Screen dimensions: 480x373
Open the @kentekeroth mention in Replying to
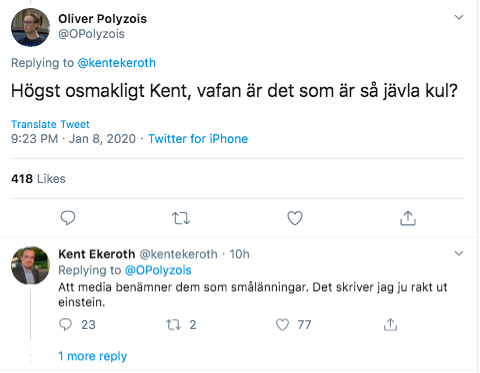click(117, 63)
